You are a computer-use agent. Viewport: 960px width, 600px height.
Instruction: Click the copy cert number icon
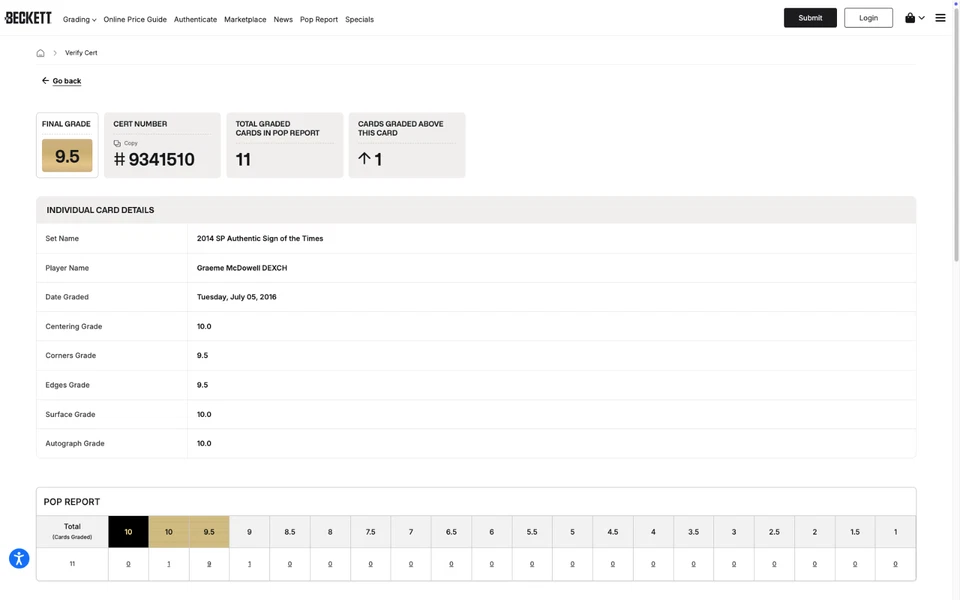tap(117, 143)
